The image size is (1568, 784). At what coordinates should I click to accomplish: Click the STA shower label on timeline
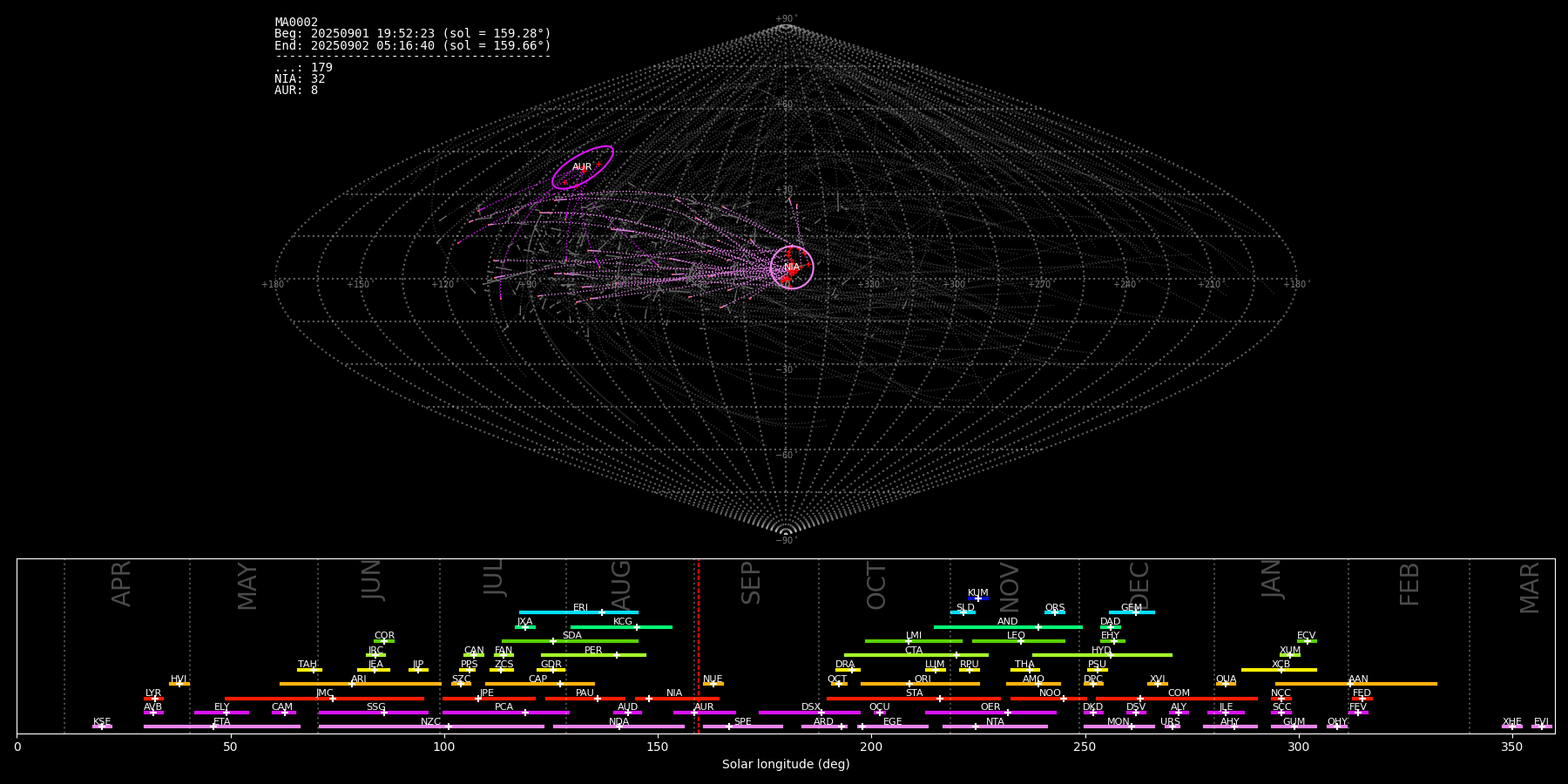coord(914,693)
